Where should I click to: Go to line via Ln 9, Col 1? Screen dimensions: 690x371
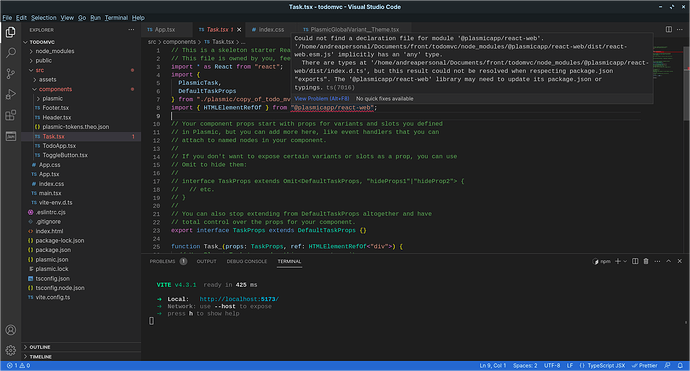coord(493,366)
